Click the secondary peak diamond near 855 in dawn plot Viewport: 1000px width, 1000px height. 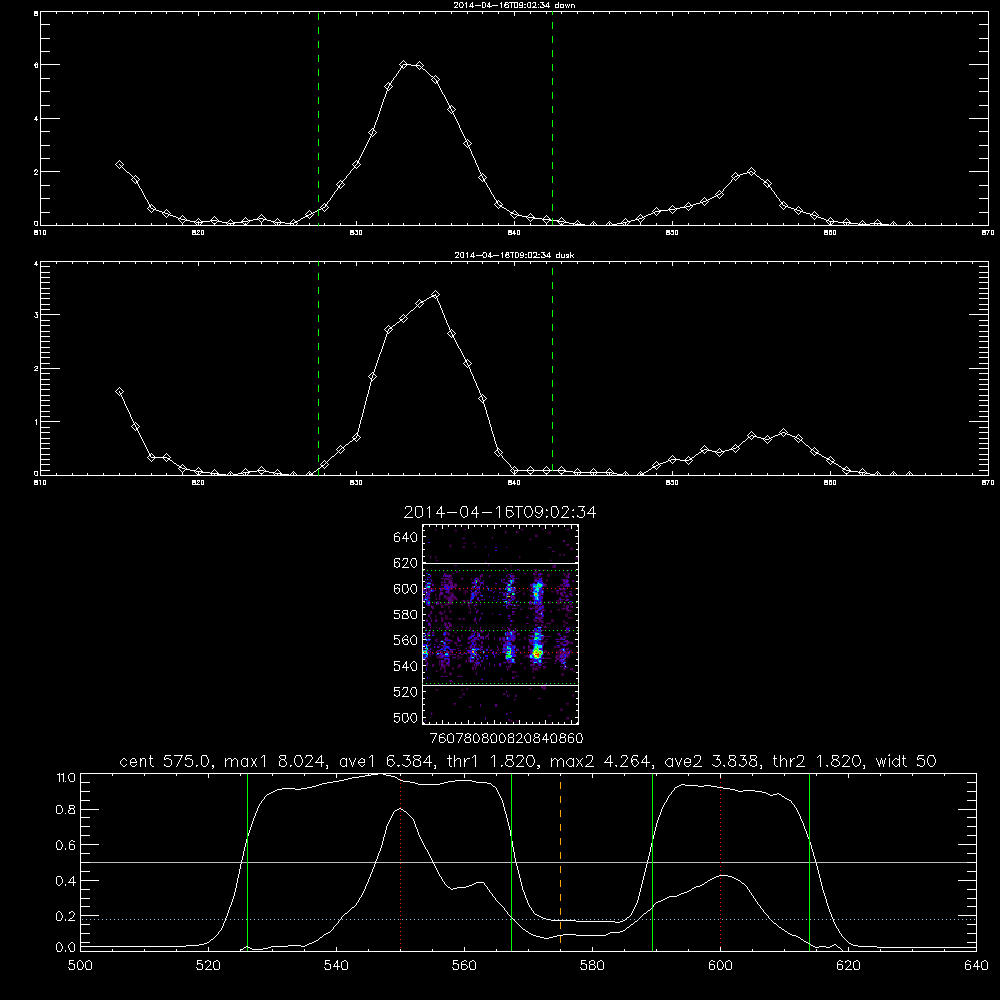click(x=751, y=172)
